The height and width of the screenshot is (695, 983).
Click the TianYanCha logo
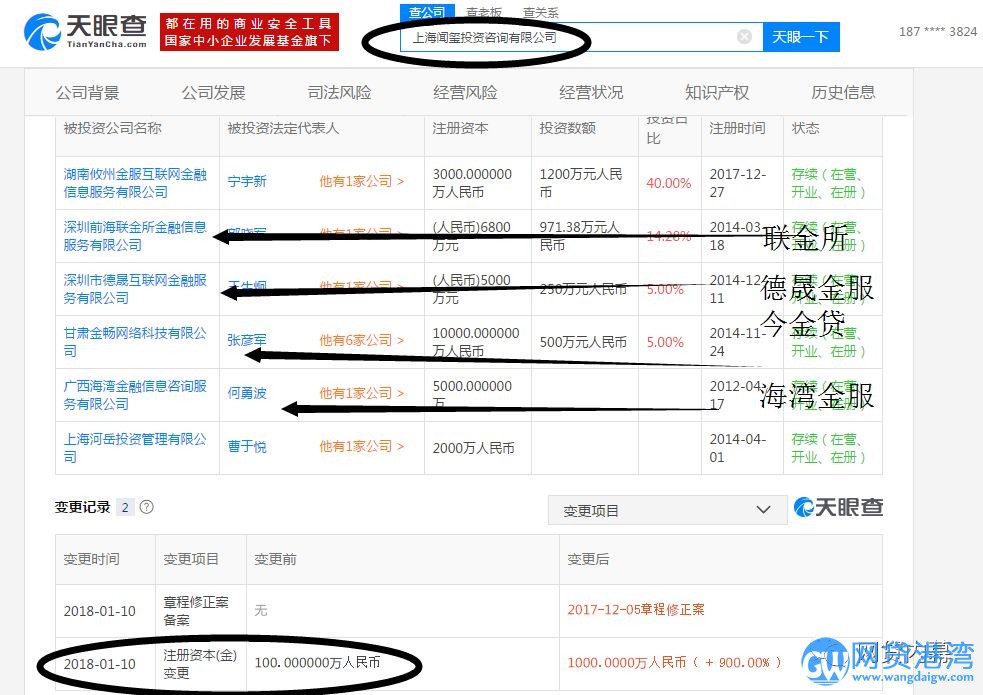[x=85, y=31]
